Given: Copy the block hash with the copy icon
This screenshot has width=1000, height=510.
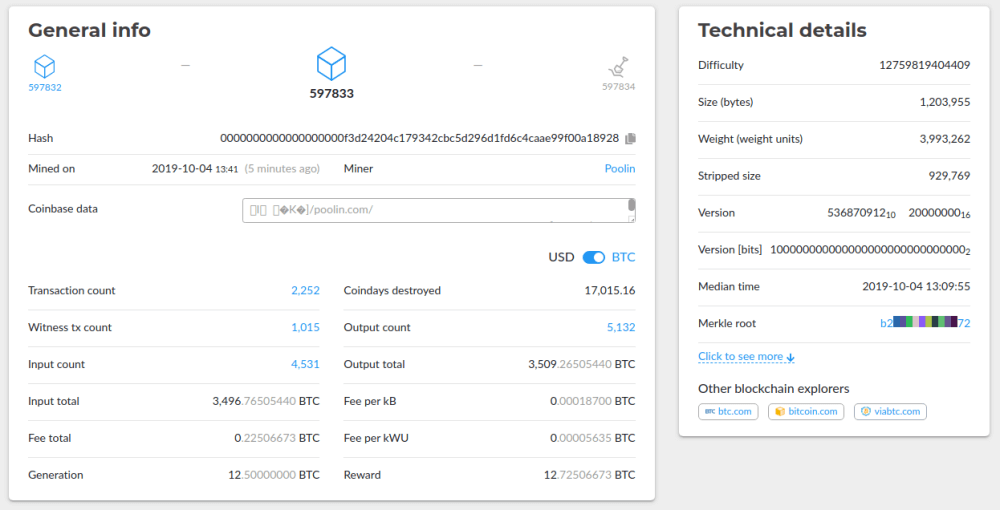Looking at the screenshot, I should pyautogui.click(x=630, y=138).
